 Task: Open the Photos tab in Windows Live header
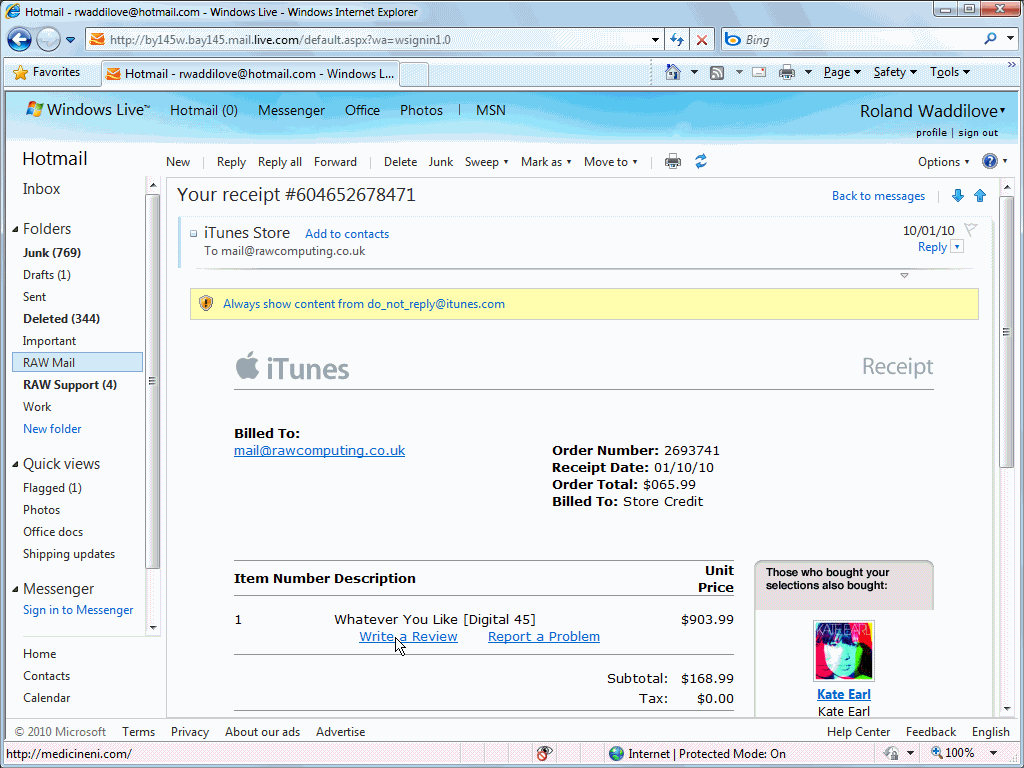(421, 111)
